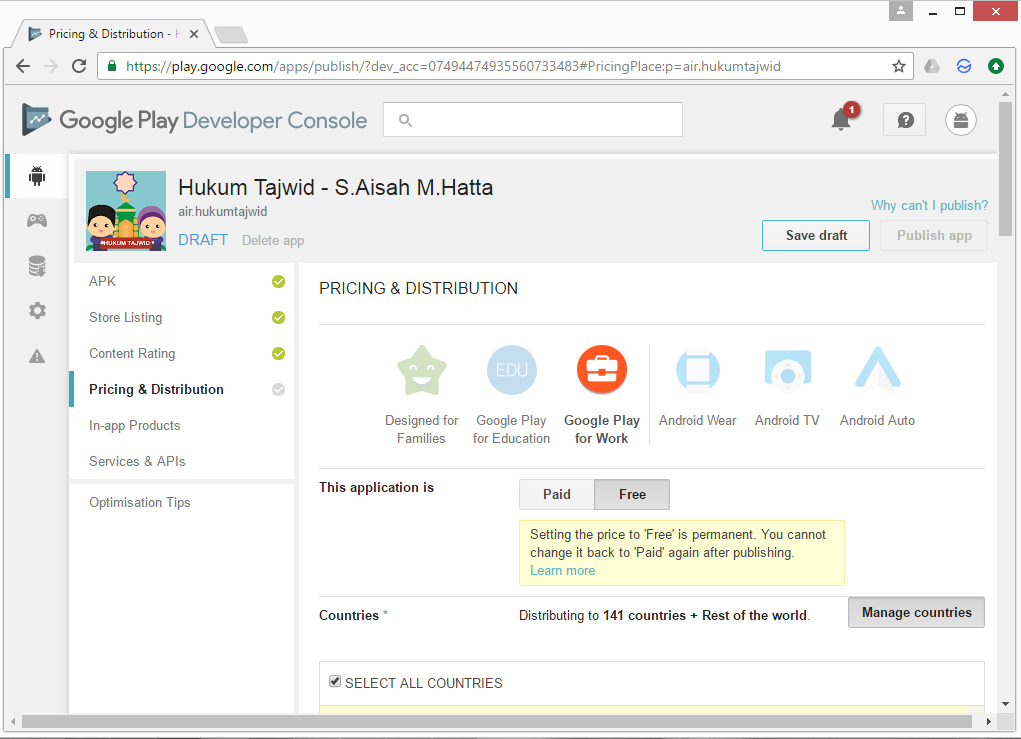
Task: Click blue sync extension icon
Action: coord(964,66)
